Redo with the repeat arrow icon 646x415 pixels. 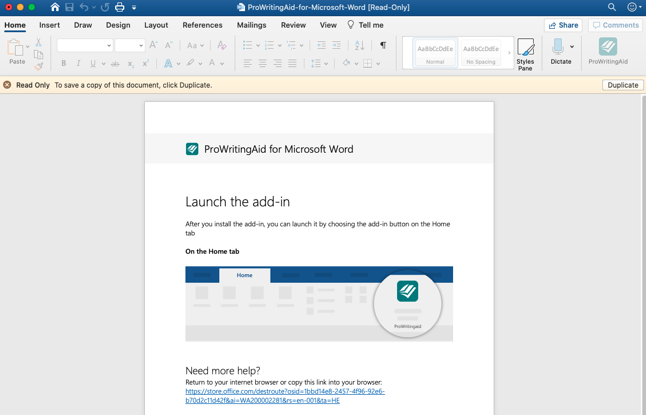(105, 7)
